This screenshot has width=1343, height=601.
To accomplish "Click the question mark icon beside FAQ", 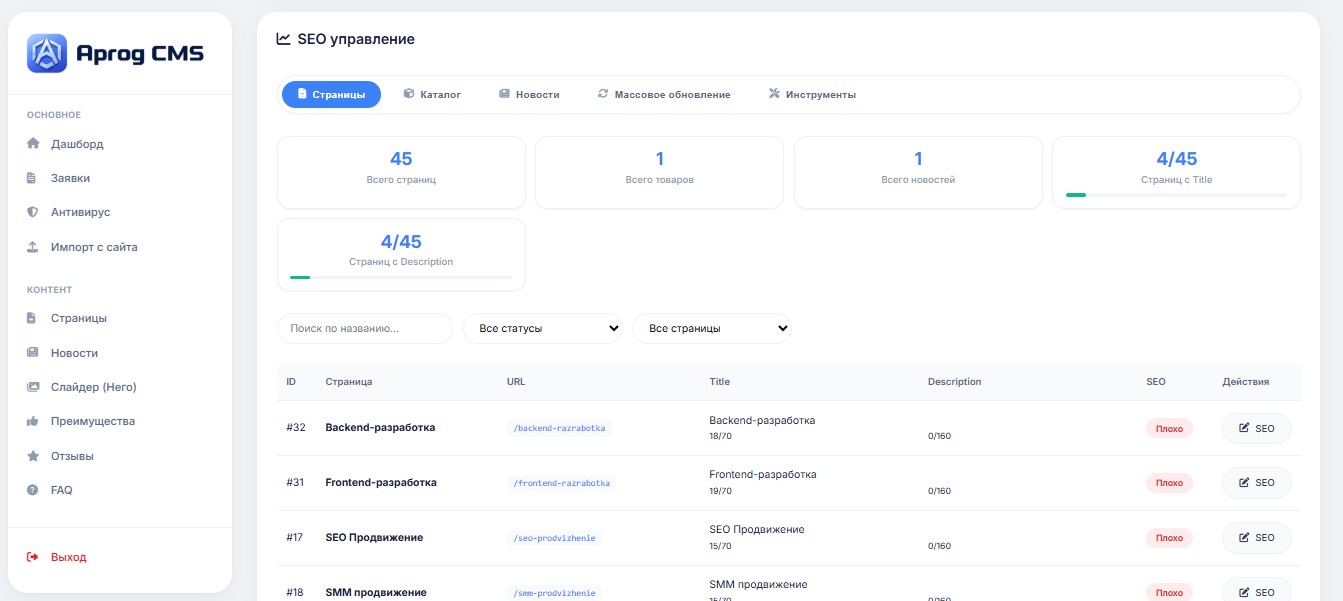I will (x=33, y=490).
